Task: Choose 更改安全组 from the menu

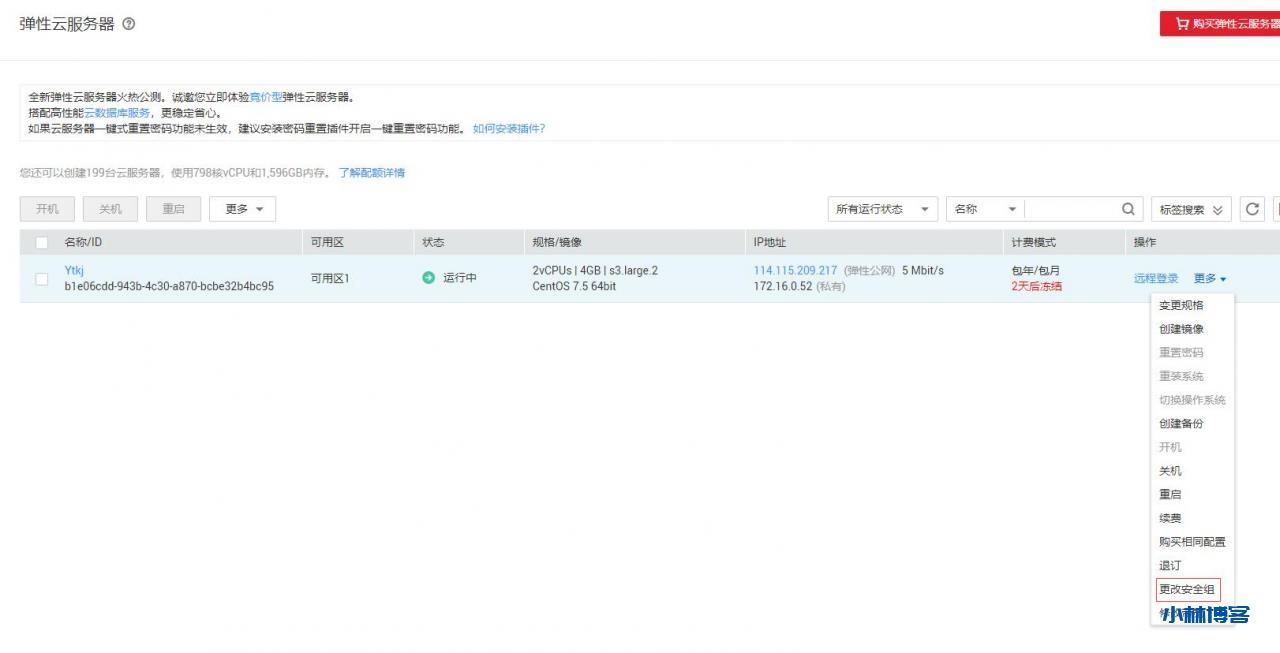Action: (x=1187, y=589)
